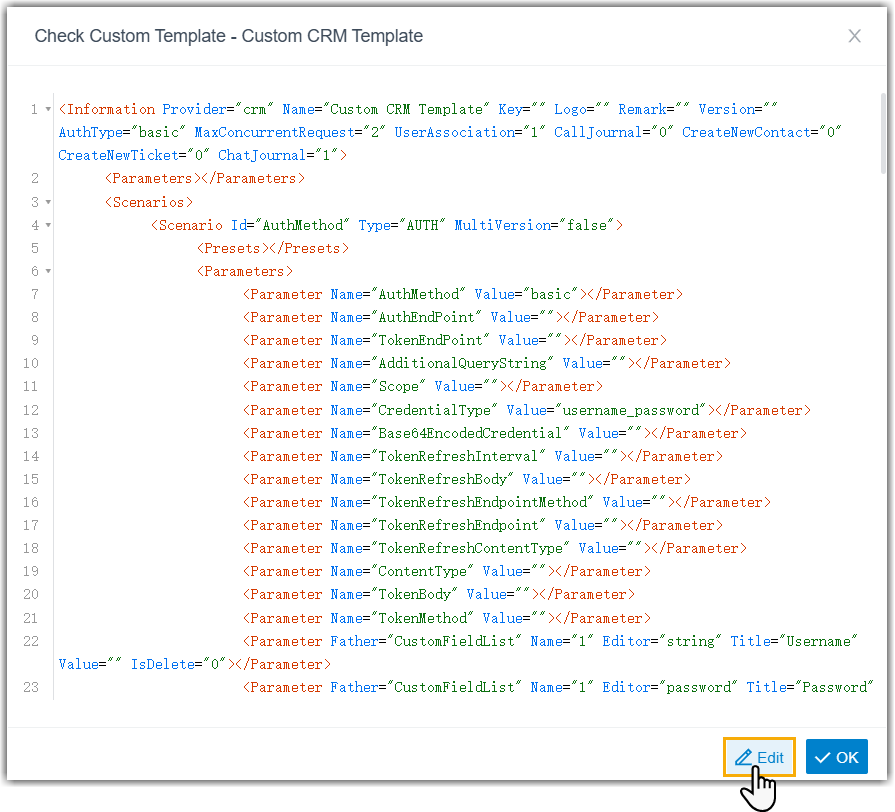The height and width of the screenshot is (812, 895).
Task: Click Editor="password" on line 23
Action: [x=670, y=687]
